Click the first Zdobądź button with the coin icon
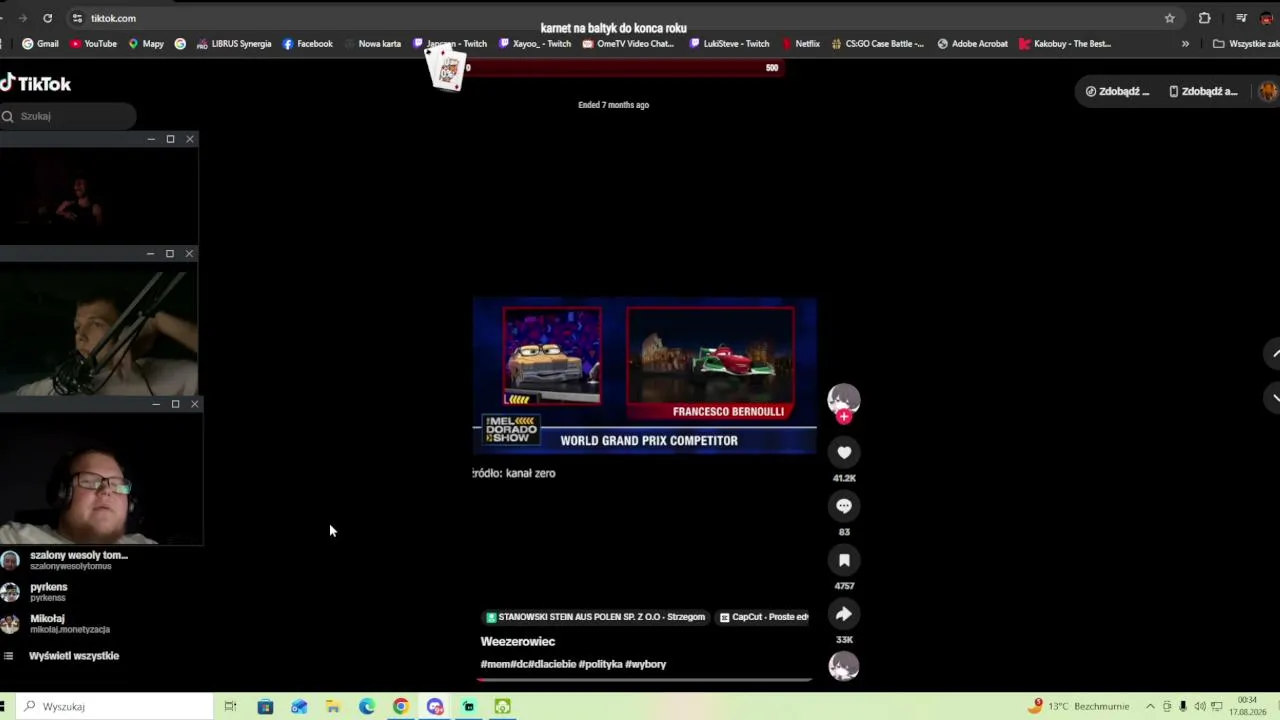Screen dimensions: 1280x720 [x=1118, y=91]
